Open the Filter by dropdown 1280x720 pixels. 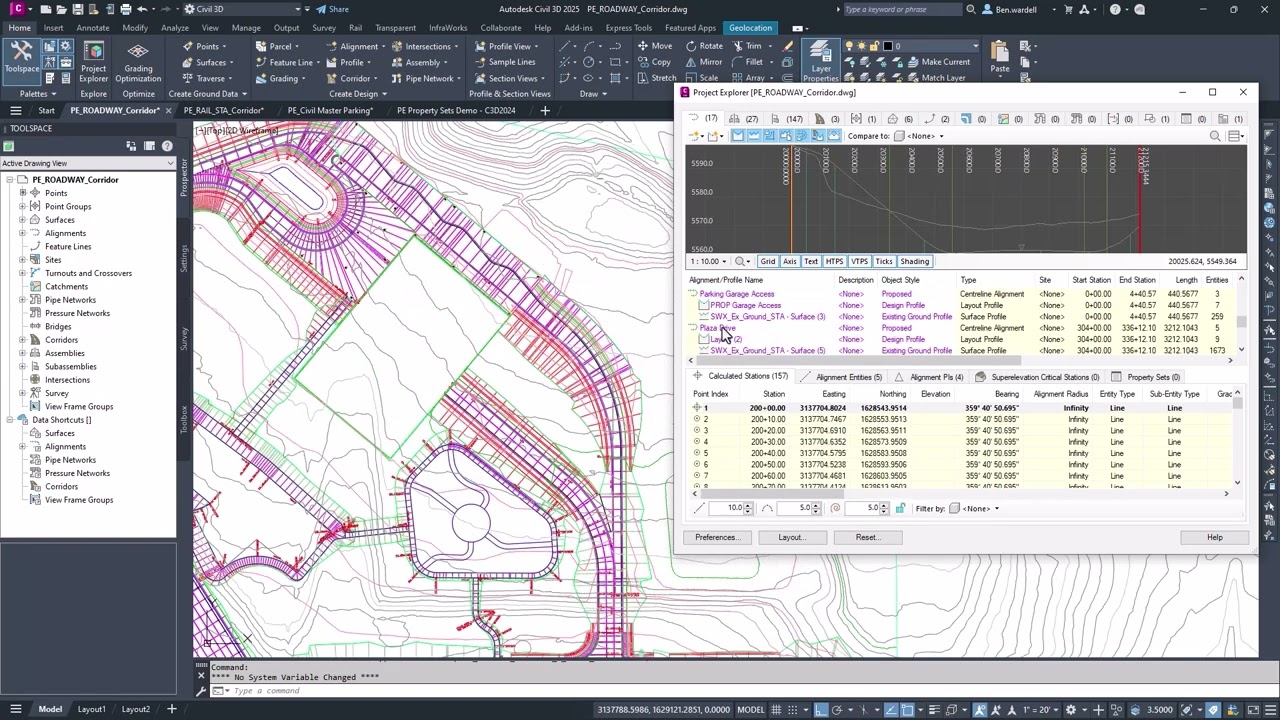pyautogui.click(x=975, y=508)
